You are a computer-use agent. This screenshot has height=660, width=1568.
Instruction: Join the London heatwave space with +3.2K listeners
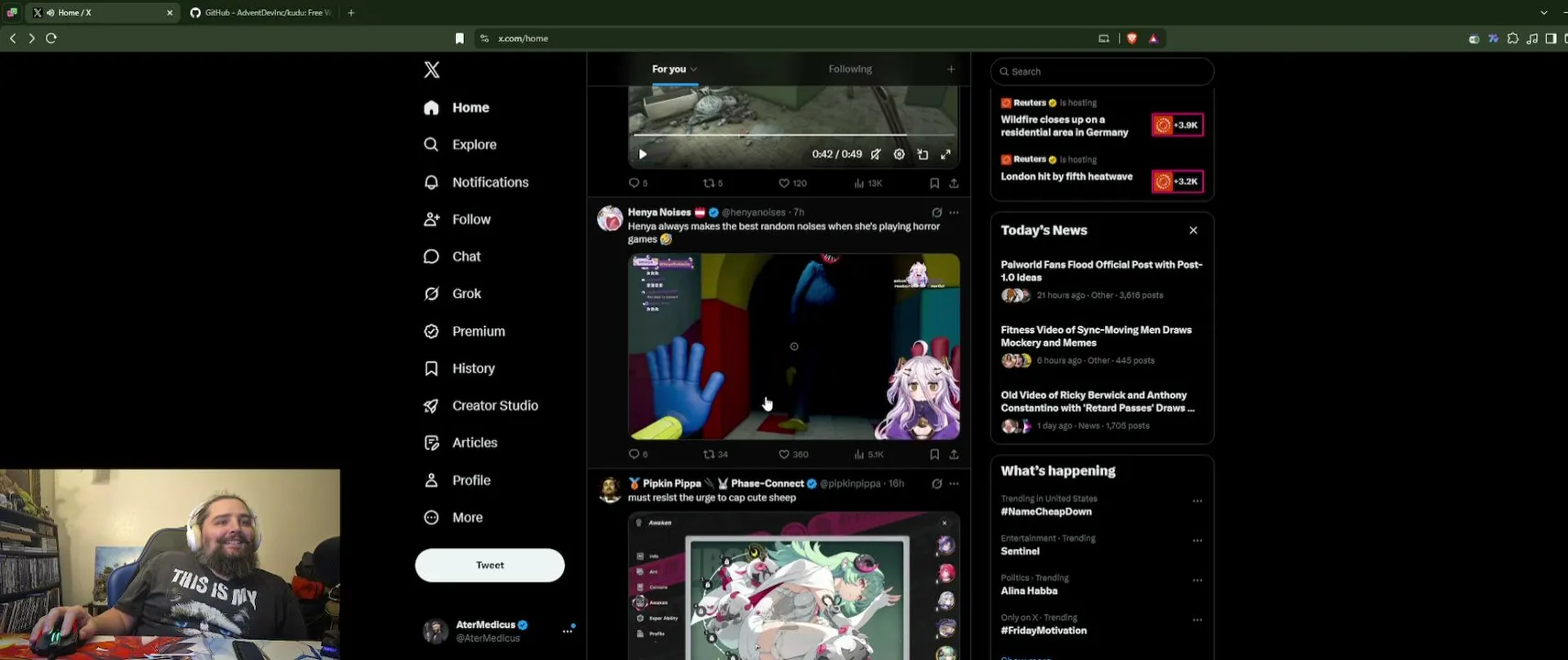(1177, 181)
